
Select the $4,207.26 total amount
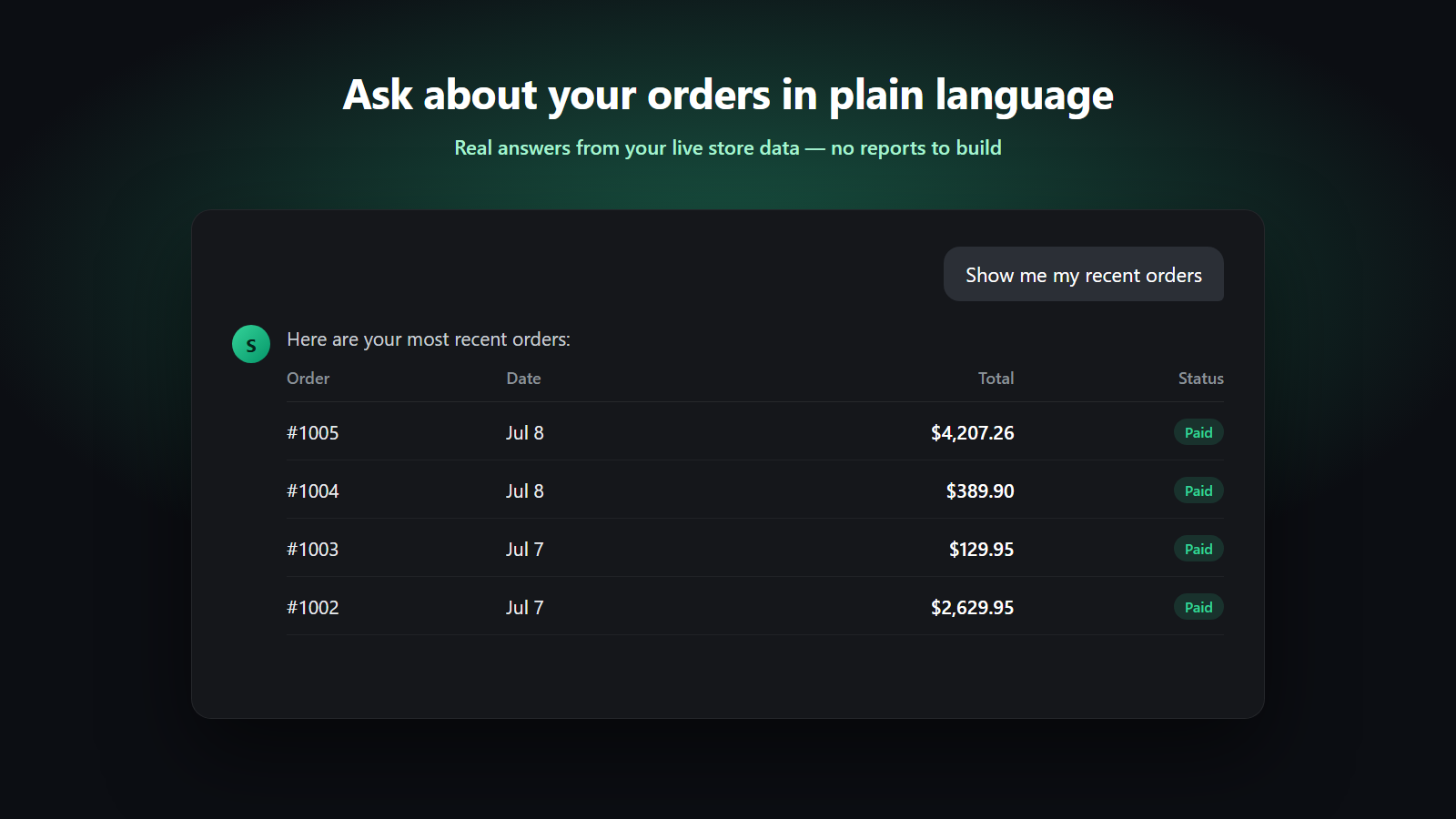tap(972, 432)
